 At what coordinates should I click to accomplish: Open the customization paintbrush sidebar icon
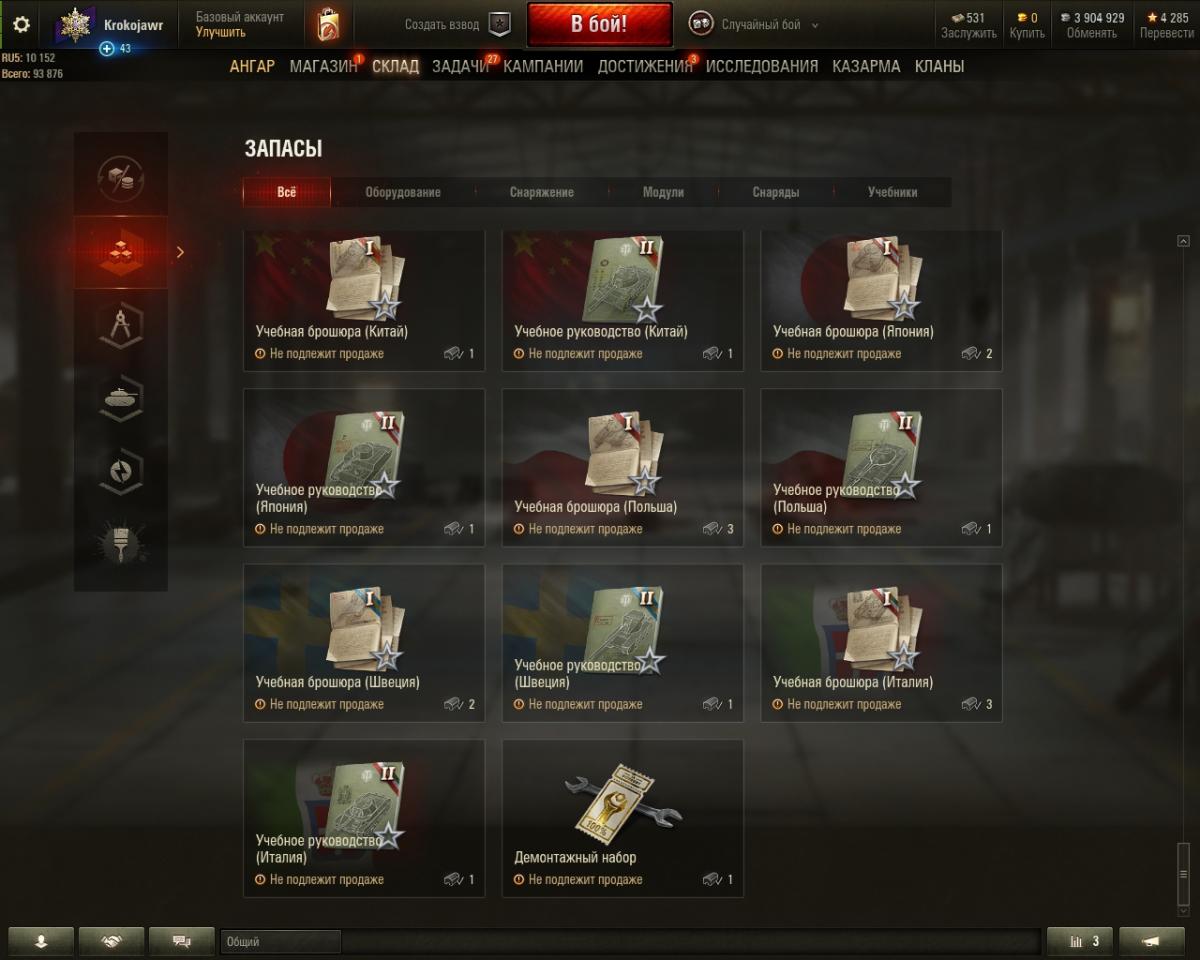tap(121, 545)
